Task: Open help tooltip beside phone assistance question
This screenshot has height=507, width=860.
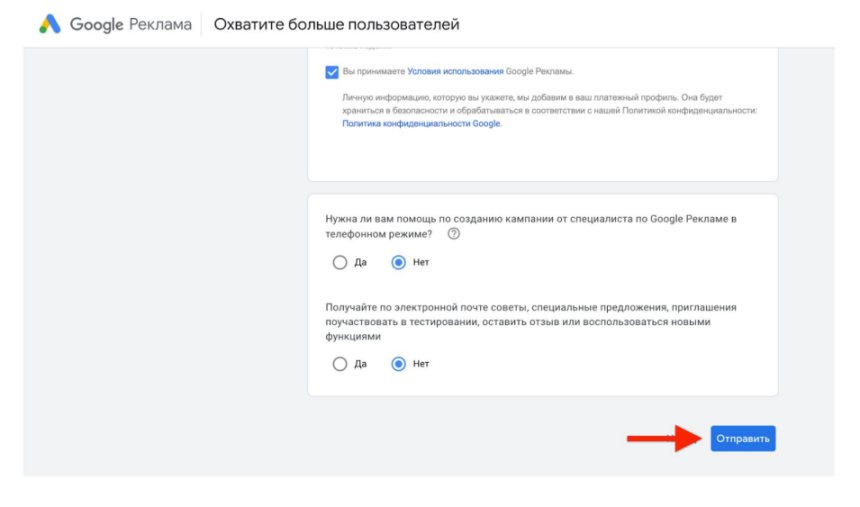Action: pyautogui.click(x=454, y=234)
